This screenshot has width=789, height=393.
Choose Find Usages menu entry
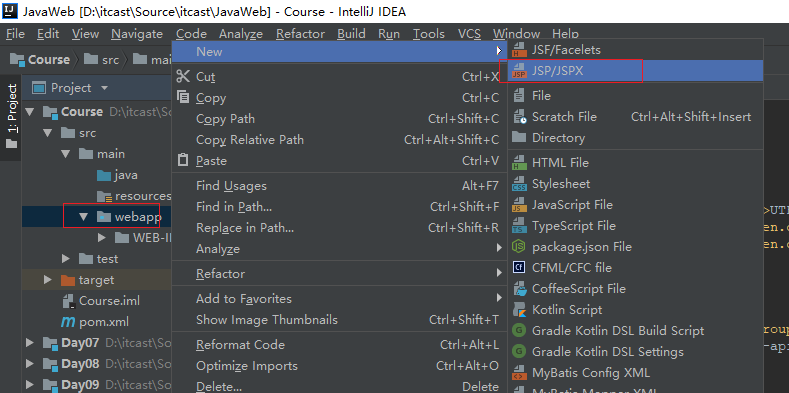pyautogui.click(x=340, y=186)
